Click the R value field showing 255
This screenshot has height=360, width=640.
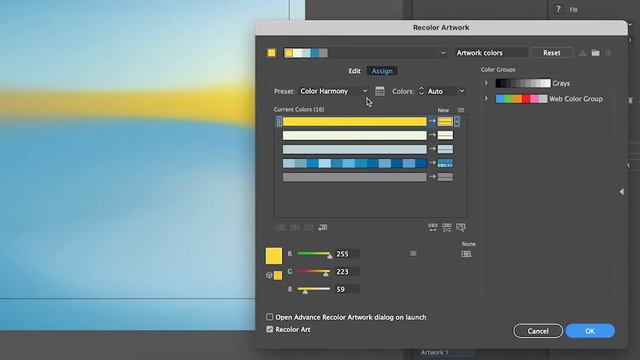347,254
